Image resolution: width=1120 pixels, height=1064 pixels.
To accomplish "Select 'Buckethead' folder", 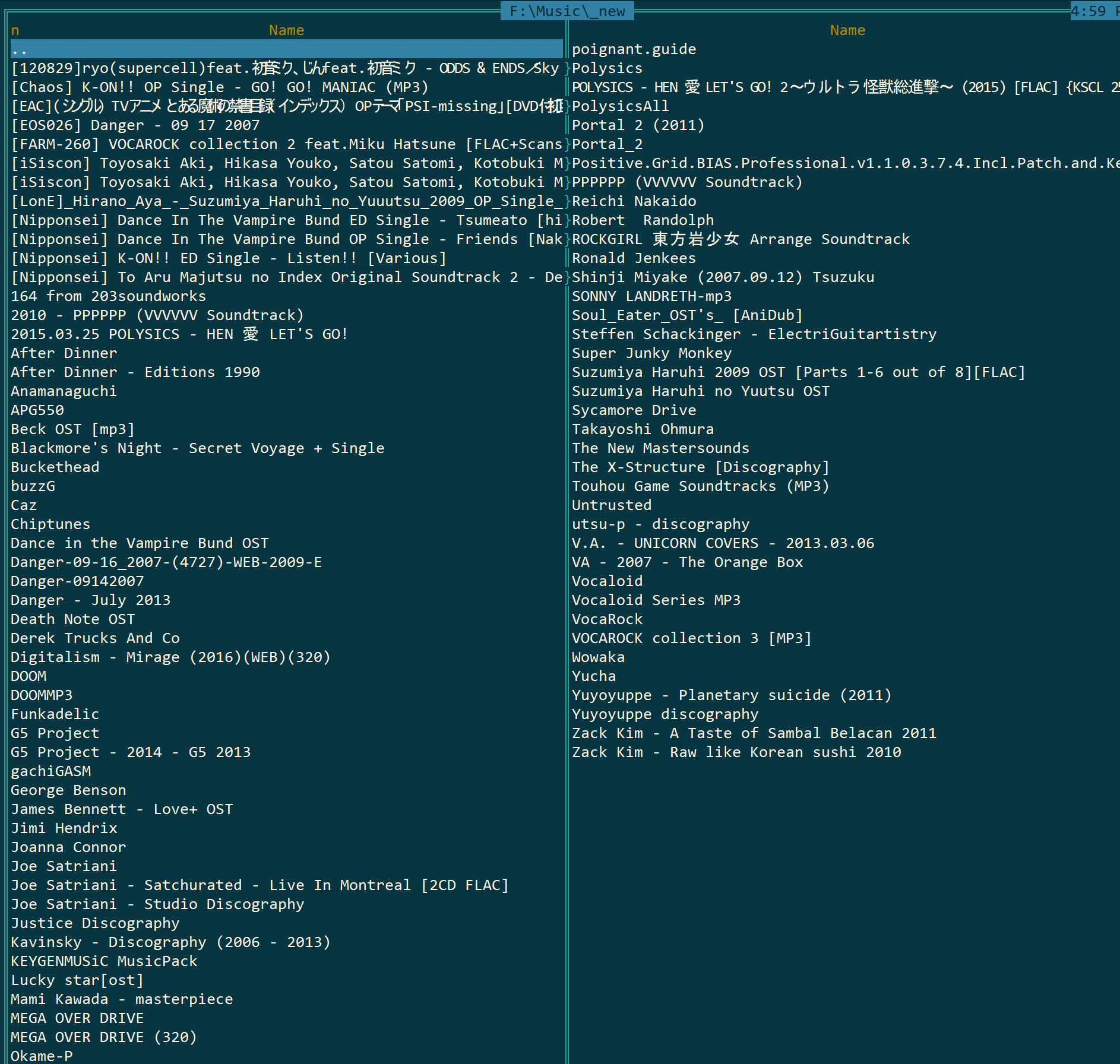I will point(55,467).
